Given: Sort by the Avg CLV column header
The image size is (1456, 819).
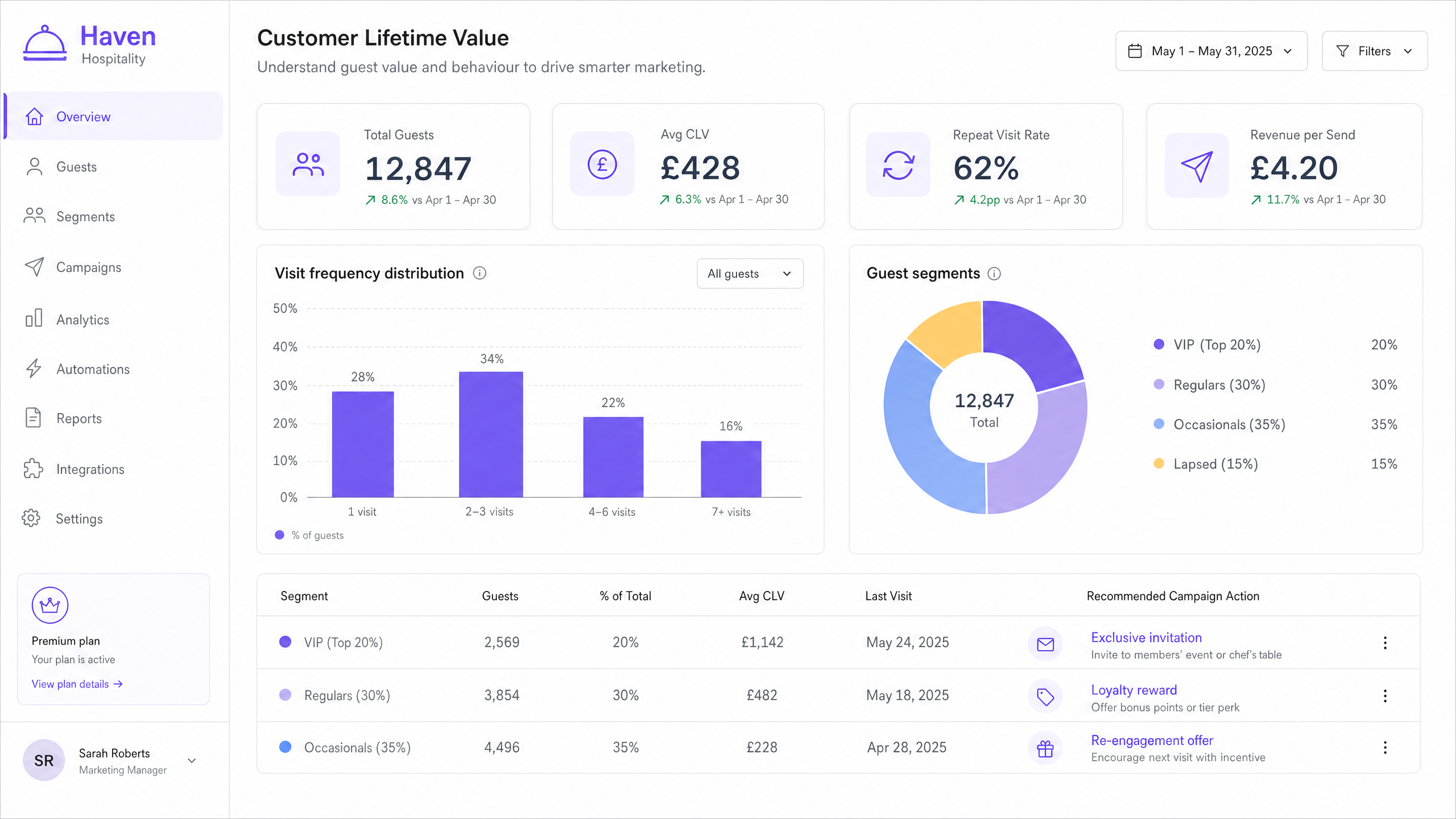Looking at the screenshot, I should (762, 596).
